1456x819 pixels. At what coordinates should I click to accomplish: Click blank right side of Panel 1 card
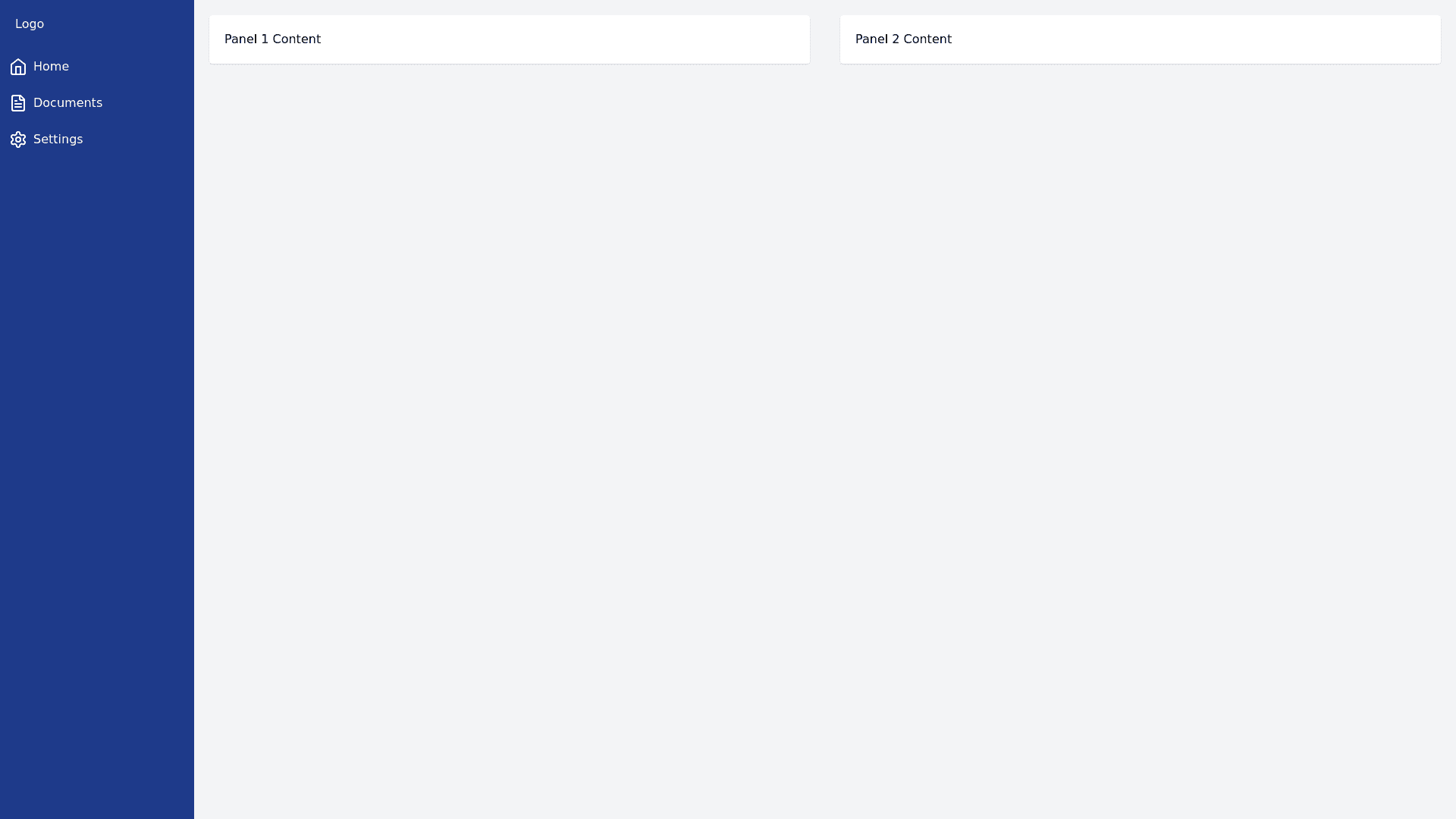645,39
